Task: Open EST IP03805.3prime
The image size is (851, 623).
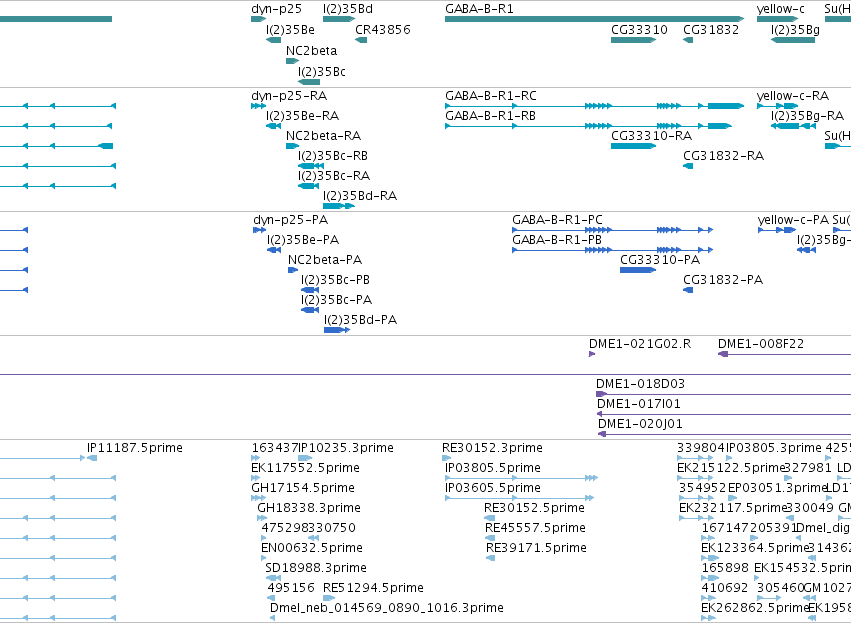Action: tap(774, 448)
